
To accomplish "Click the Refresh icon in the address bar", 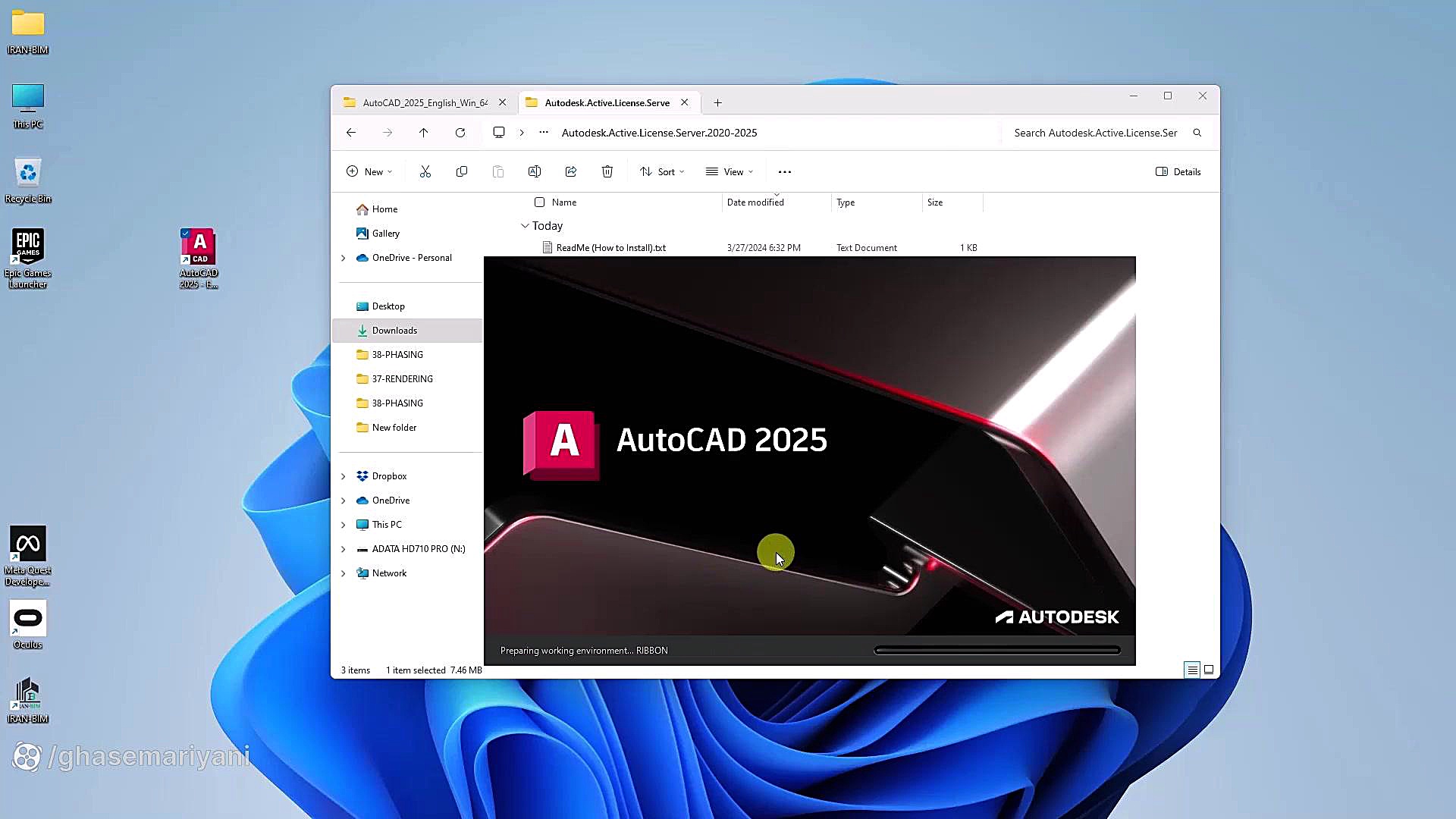I will click(x=460, y=132).
